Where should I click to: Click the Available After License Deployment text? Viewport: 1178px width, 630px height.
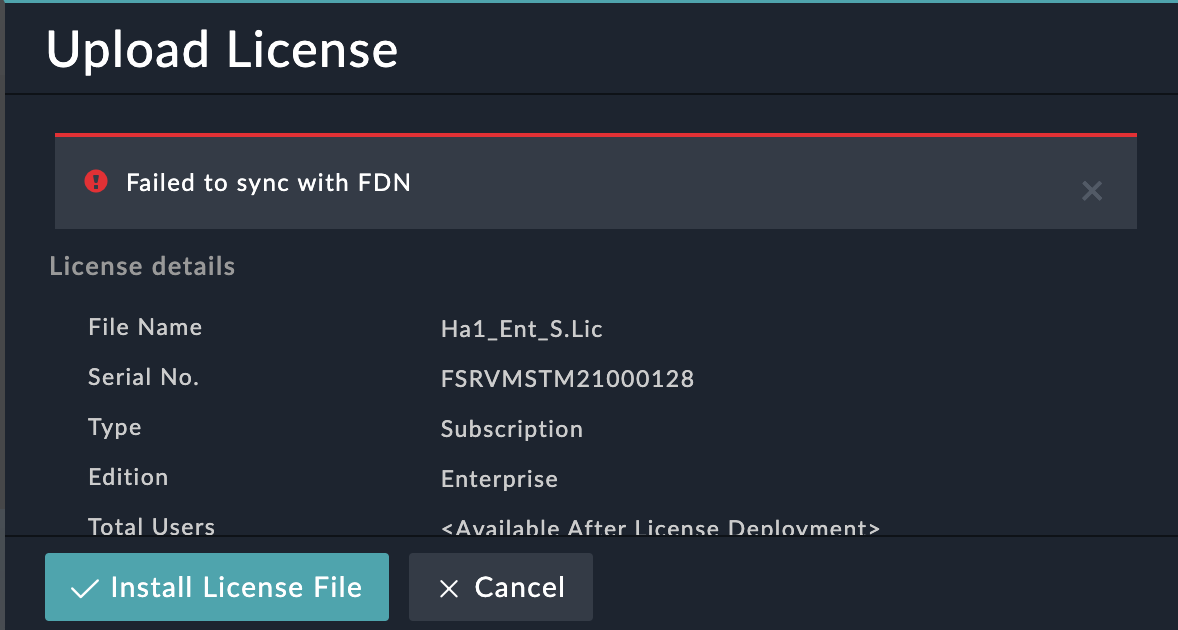(660, 527)
